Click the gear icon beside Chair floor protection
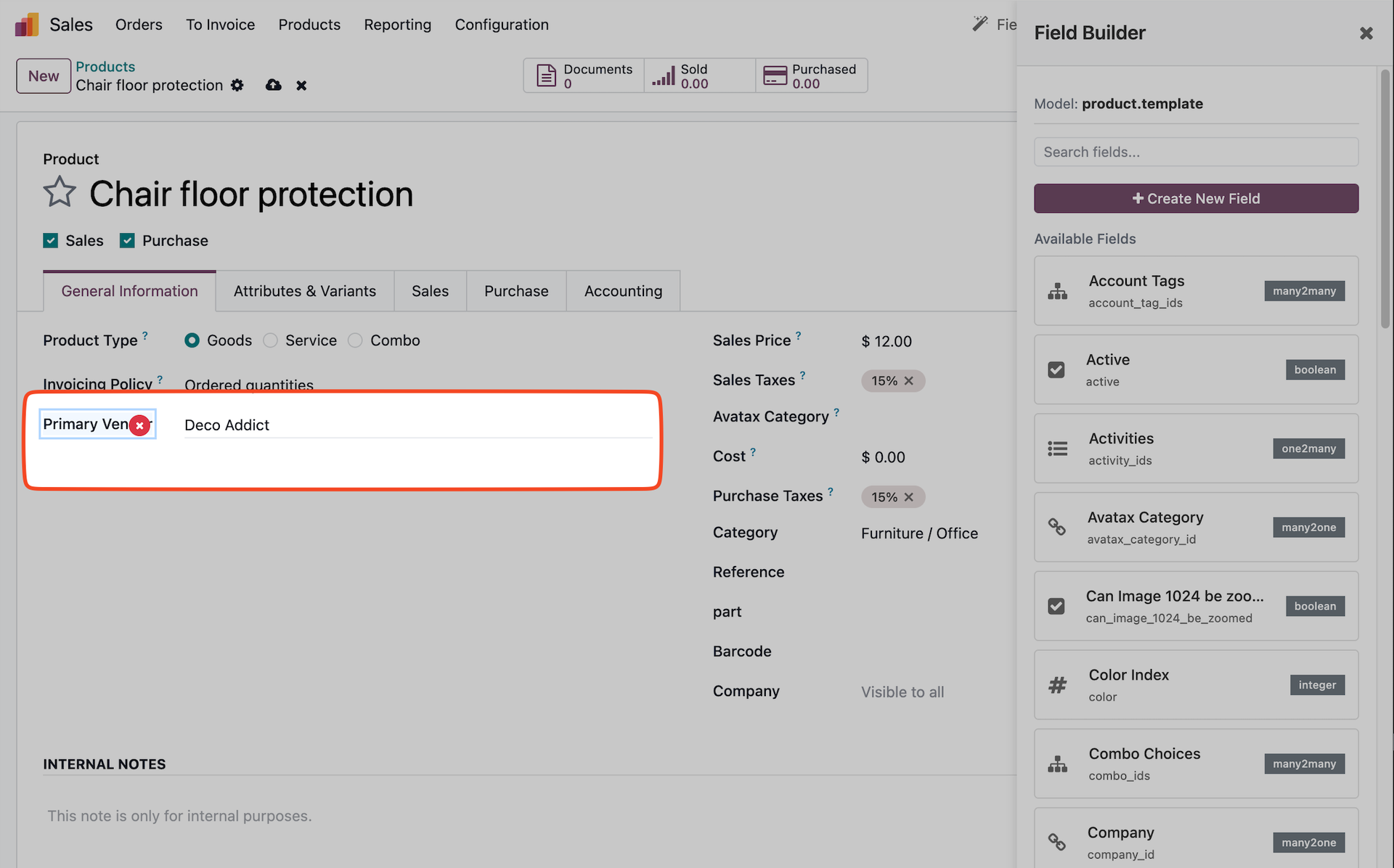This screenshot has width=1394, height=868. click(237, 86)
